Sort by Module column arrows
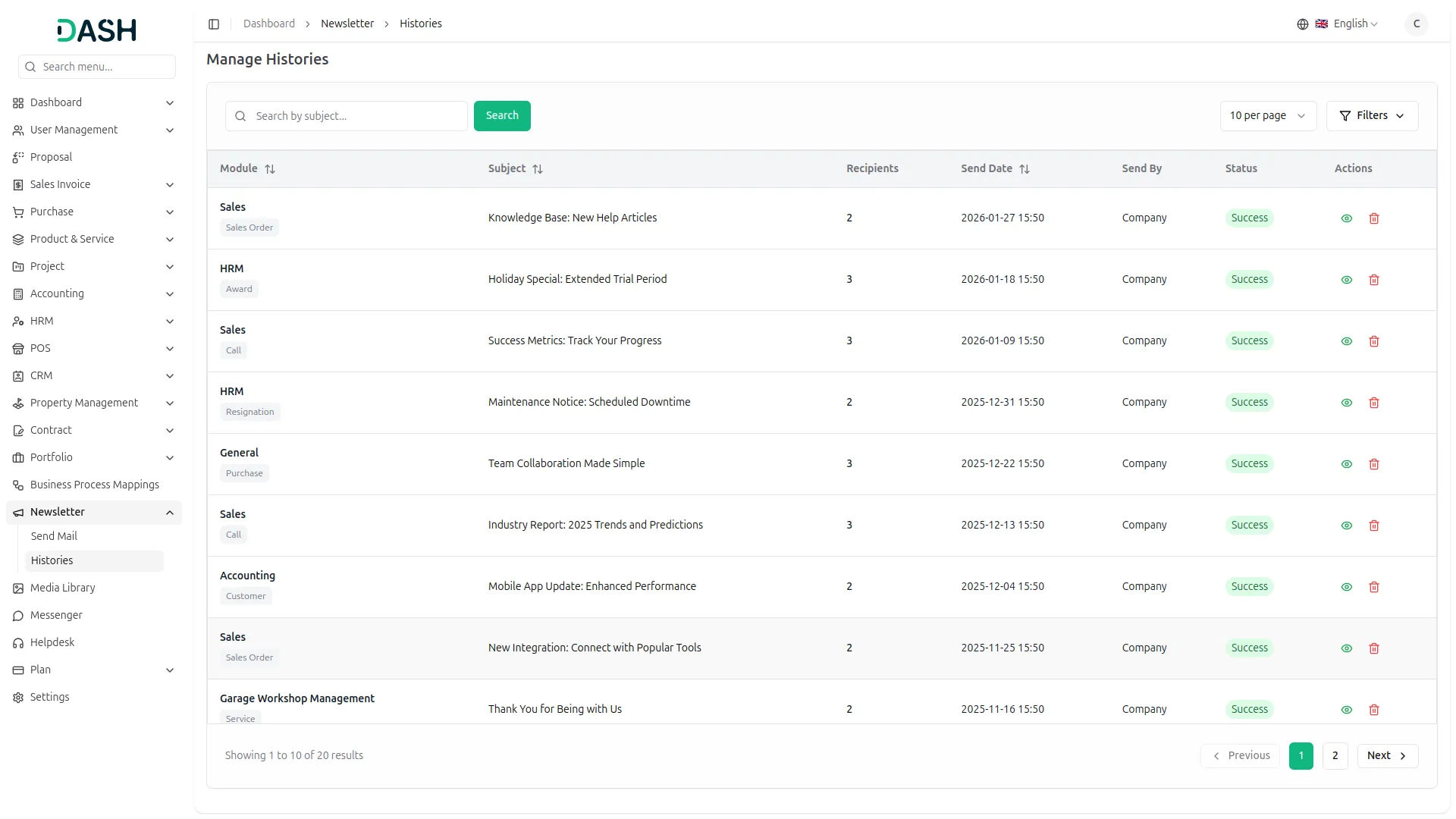Screen dimensions: 1456x819 [270, 169]
